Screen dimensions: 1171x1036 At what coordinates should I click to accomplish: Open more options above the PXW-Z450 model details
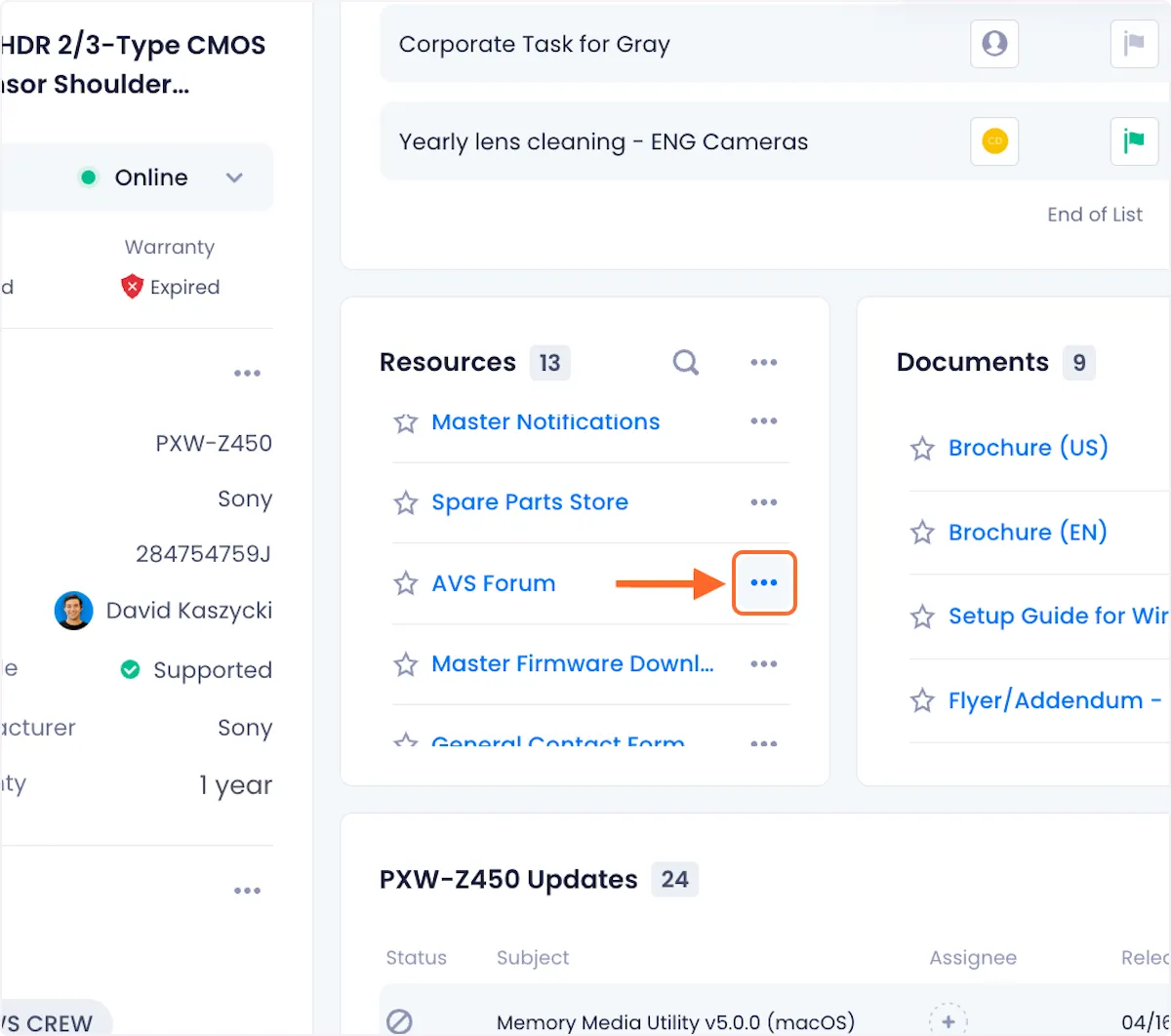(x=247, y=374)
